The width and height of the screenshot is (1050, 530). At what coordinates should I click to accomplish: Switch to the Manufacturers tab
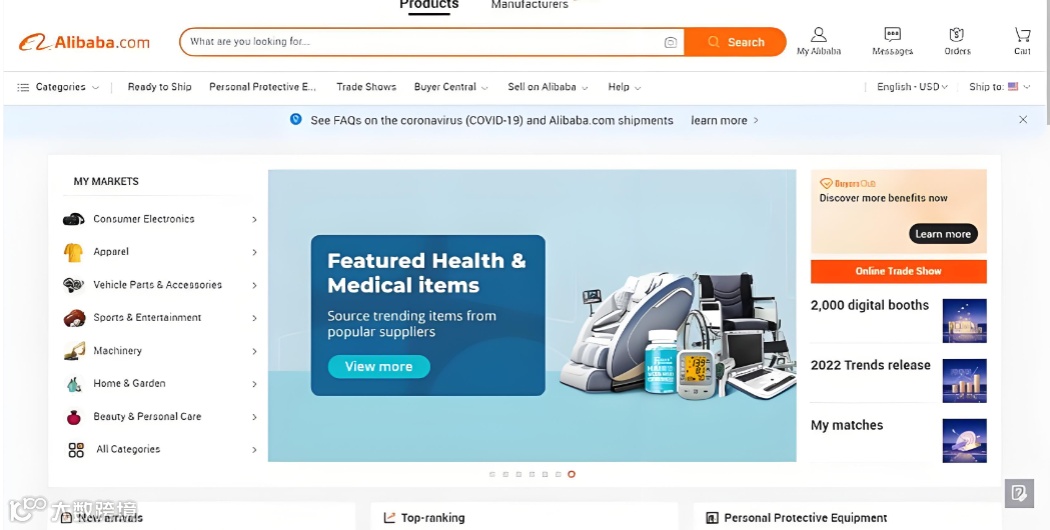point(530,5)
